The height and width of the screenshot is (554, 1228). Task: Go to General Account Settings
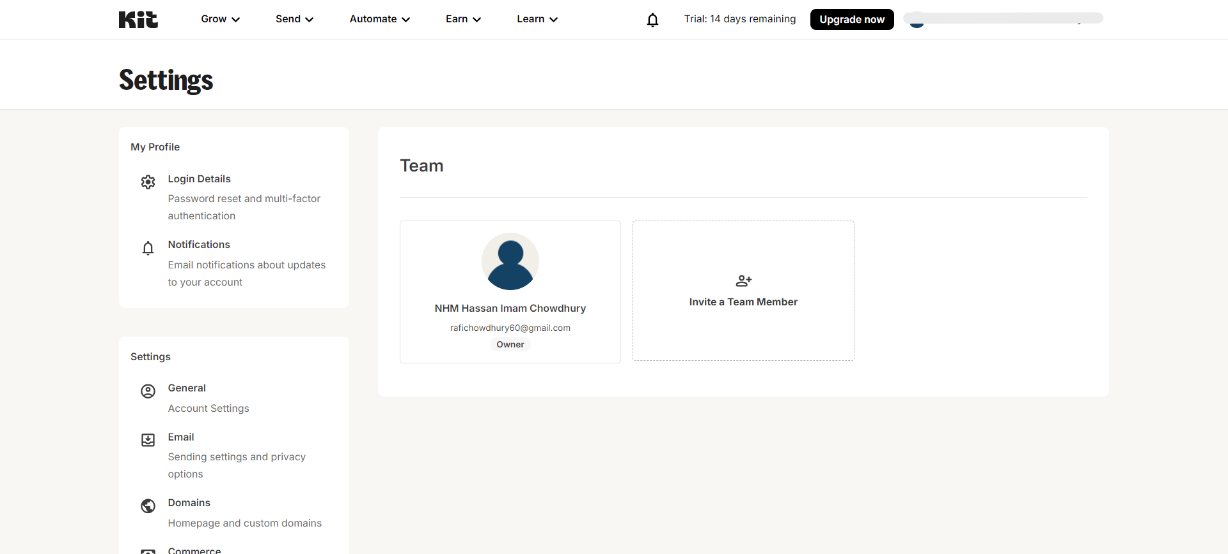coord(187,388)
